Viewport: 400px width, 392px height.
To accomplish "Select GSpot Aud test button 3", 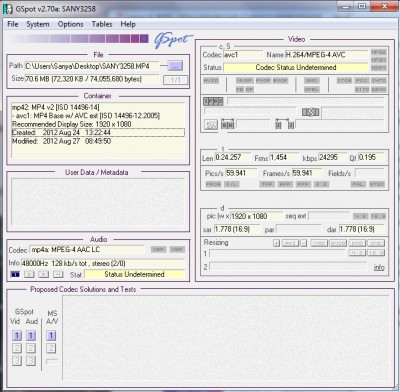I will tap(31, 360).
